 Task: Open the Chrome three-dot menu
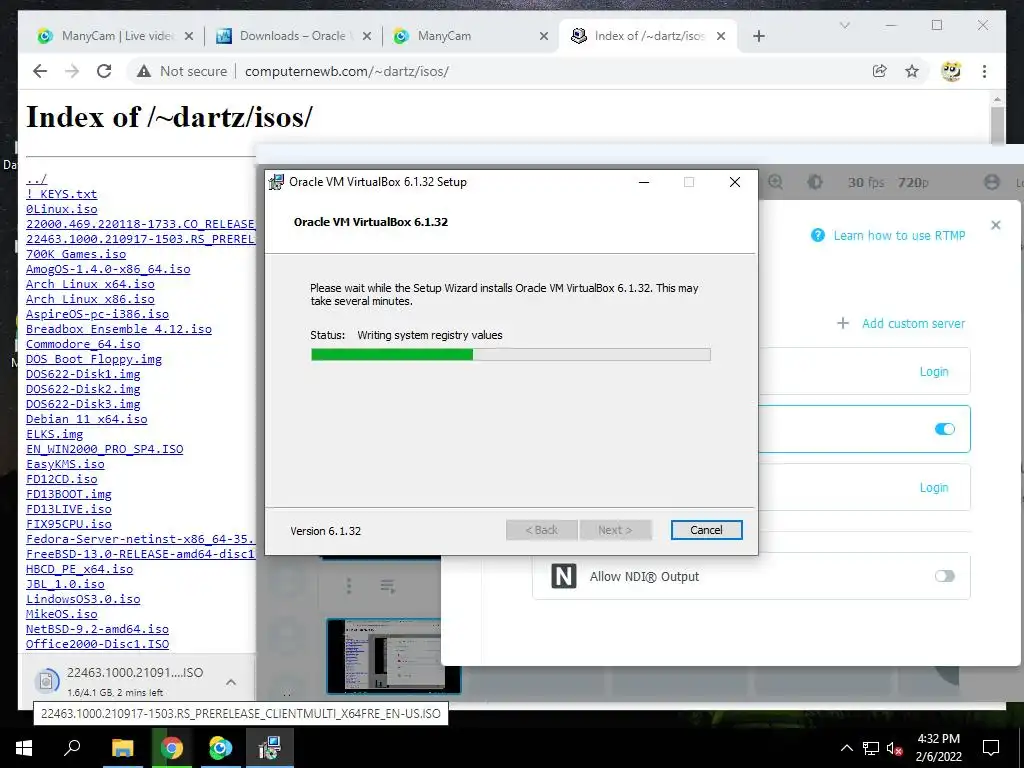pyautogui.click(x=984, y=71)
